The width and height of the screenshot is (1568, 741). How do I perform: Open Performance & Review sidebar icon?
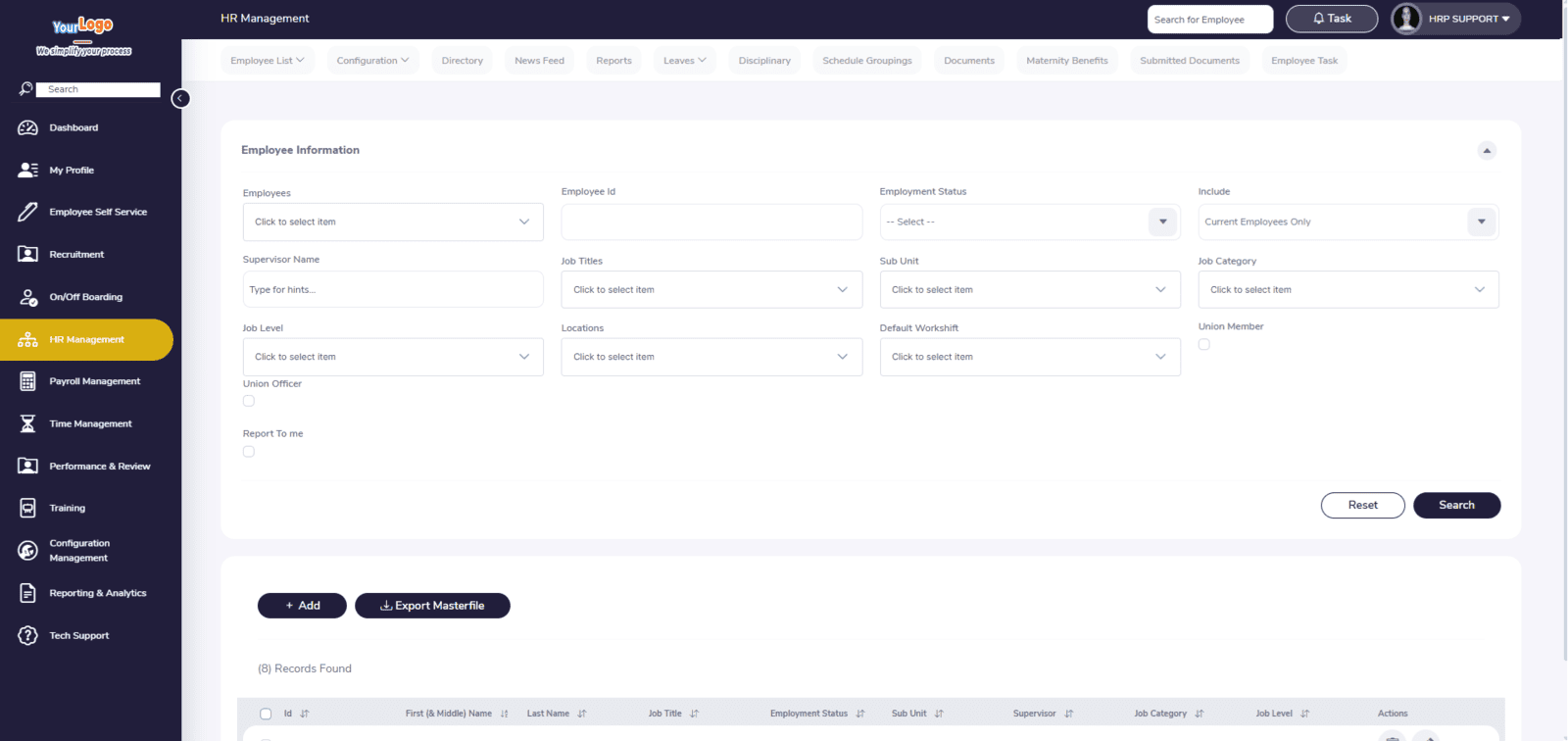27,466
